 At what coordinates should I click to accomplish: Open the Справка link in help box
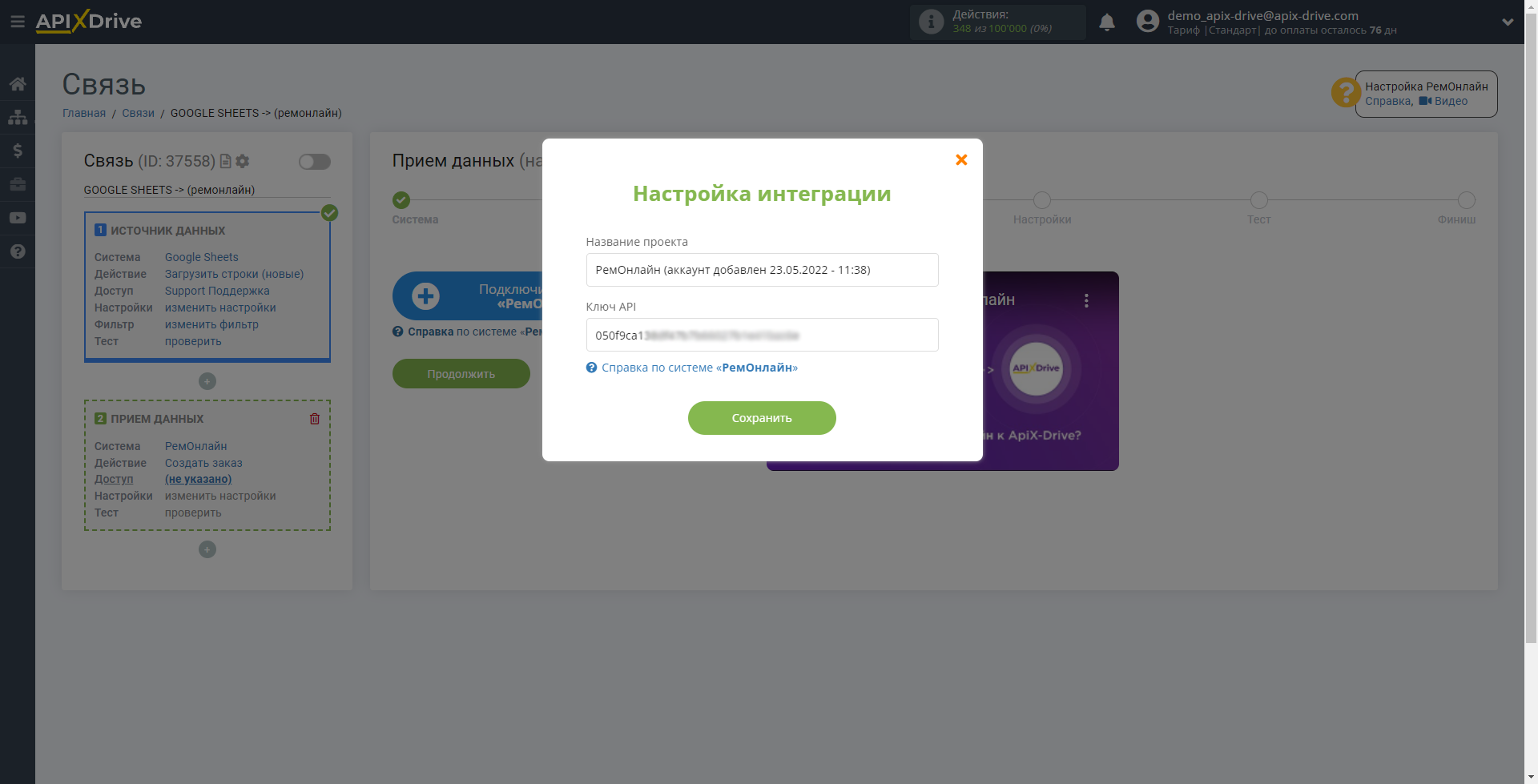[1388, 101]
